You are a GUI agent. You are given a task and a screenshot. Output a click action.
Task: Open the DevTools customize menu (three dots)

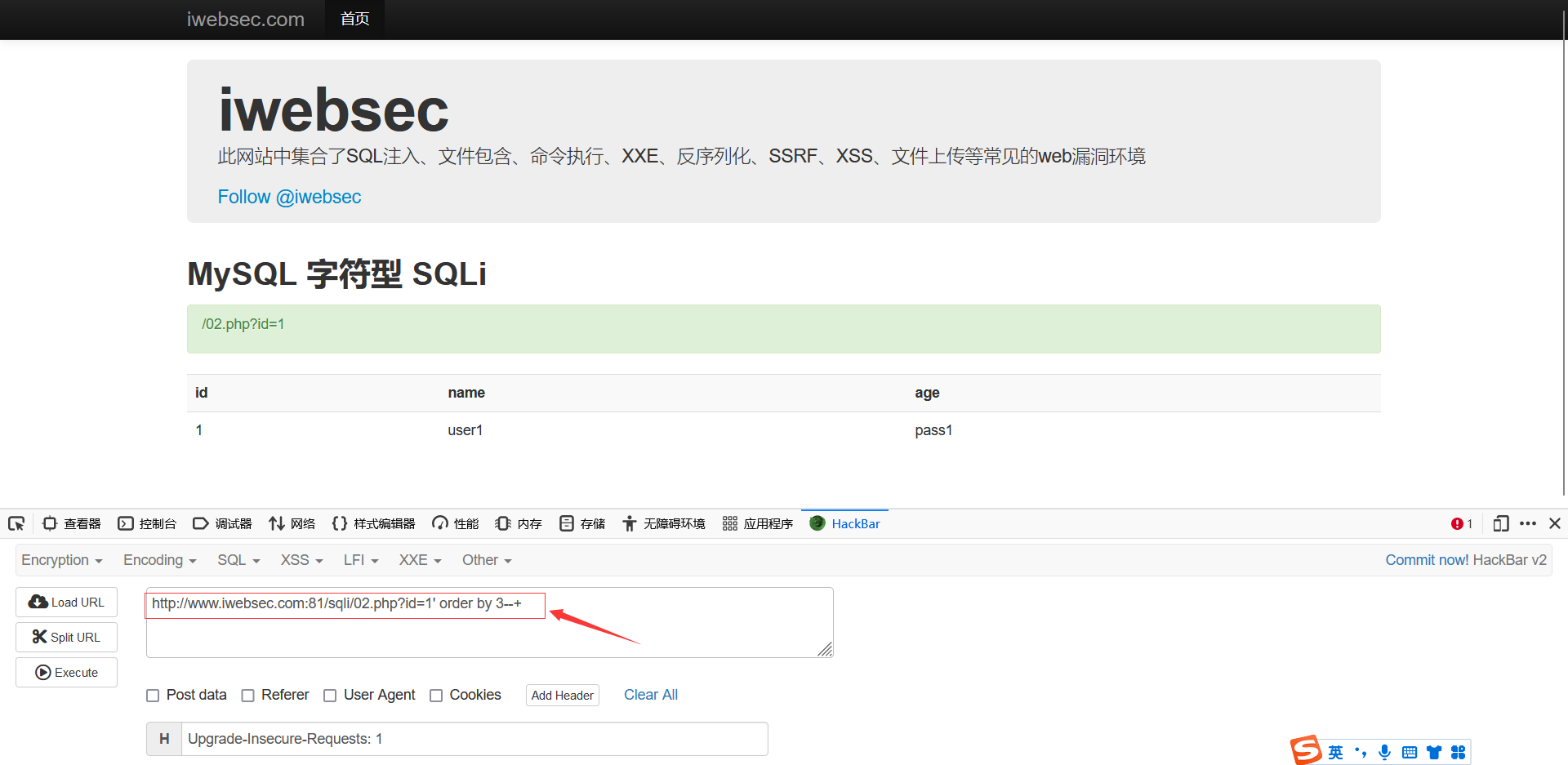(1529, 523)
